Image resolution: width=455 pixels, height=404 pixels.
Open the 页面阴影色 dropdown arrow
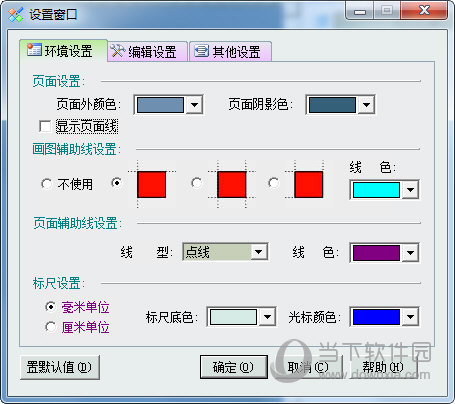coord(366,105)
